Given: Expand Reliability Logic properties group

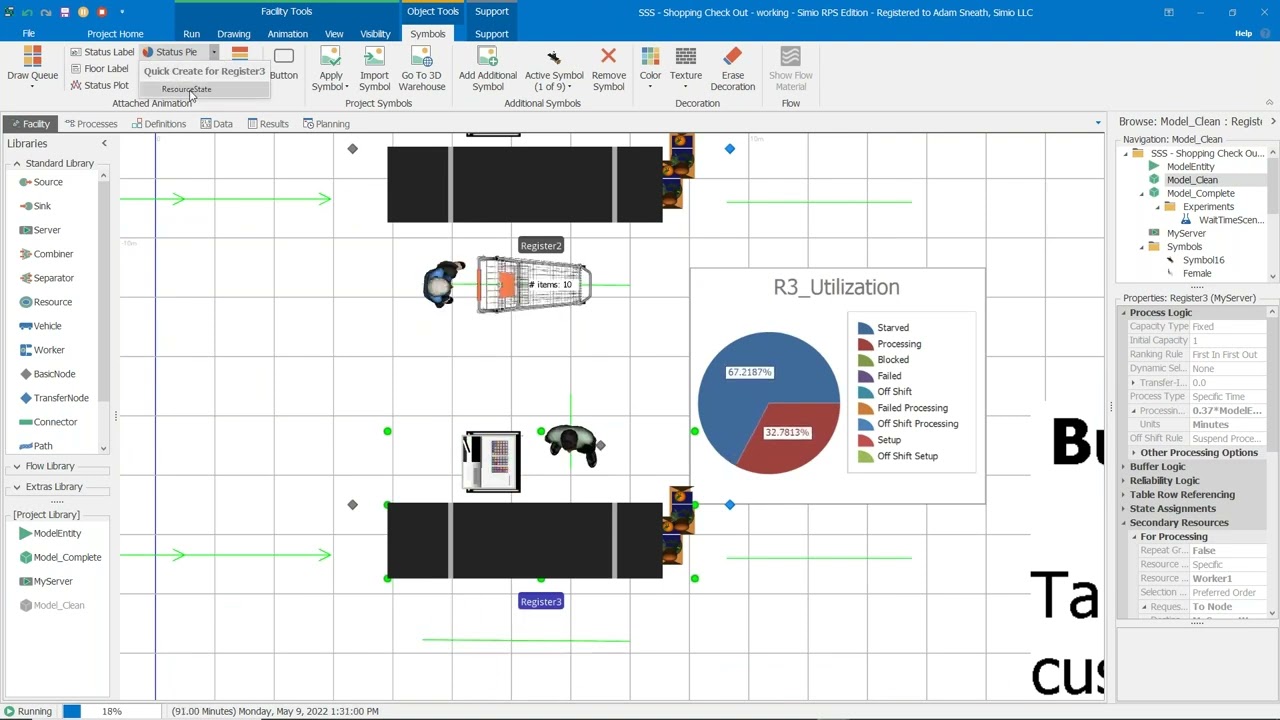Looking at the screenshot, I should pos(1123,481).
